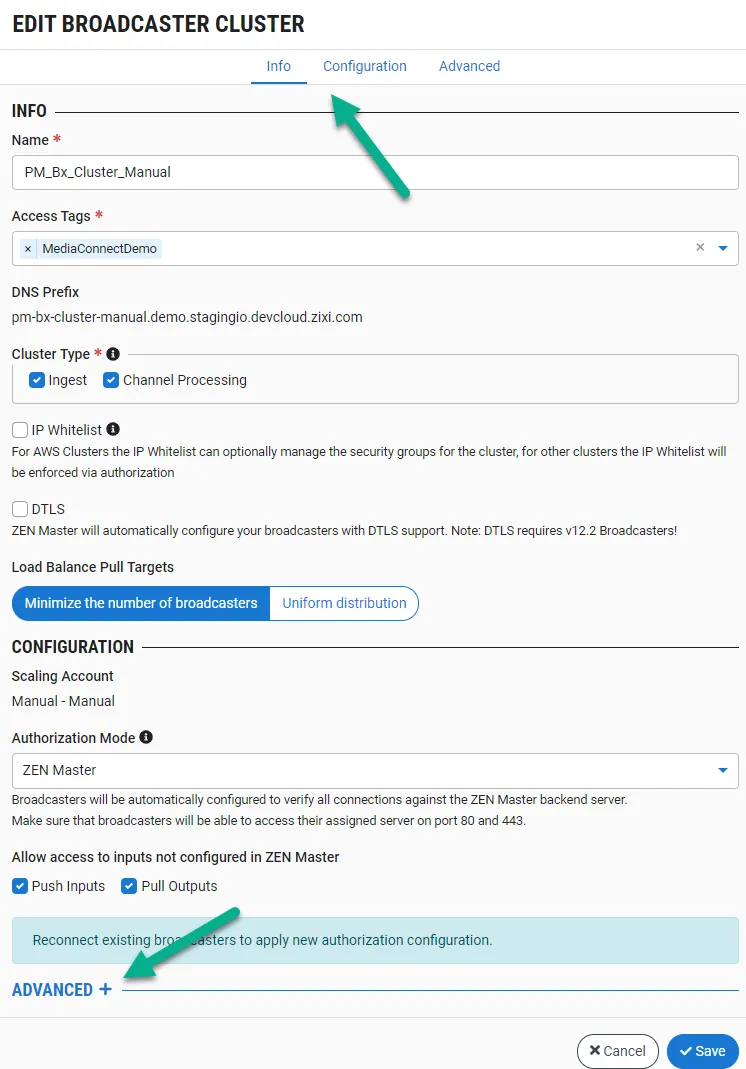Toggle the Push Inputs checkbox
Image resolution: width=746 pixels, height=1069 pixels.
coord(20,886)
